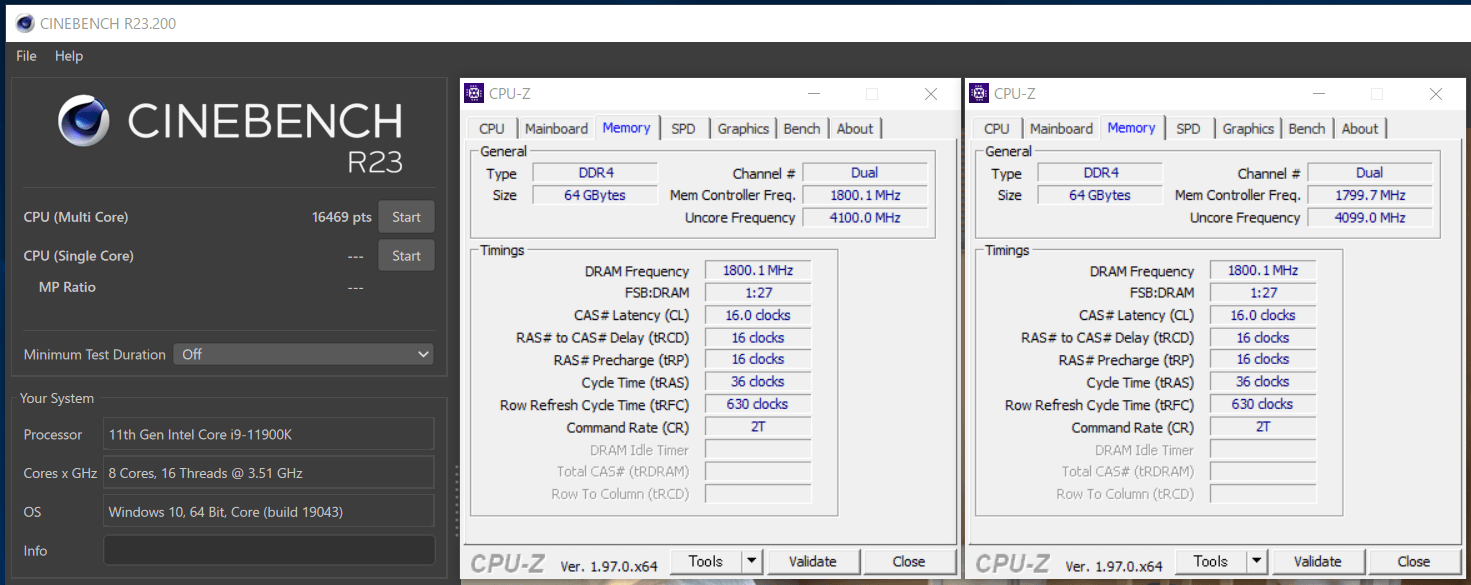This screenshot has width=1471, height=585.
Task: Click tRFC 630 clocks in right CPU-Z window
Action: click(x=1262, y=404)
